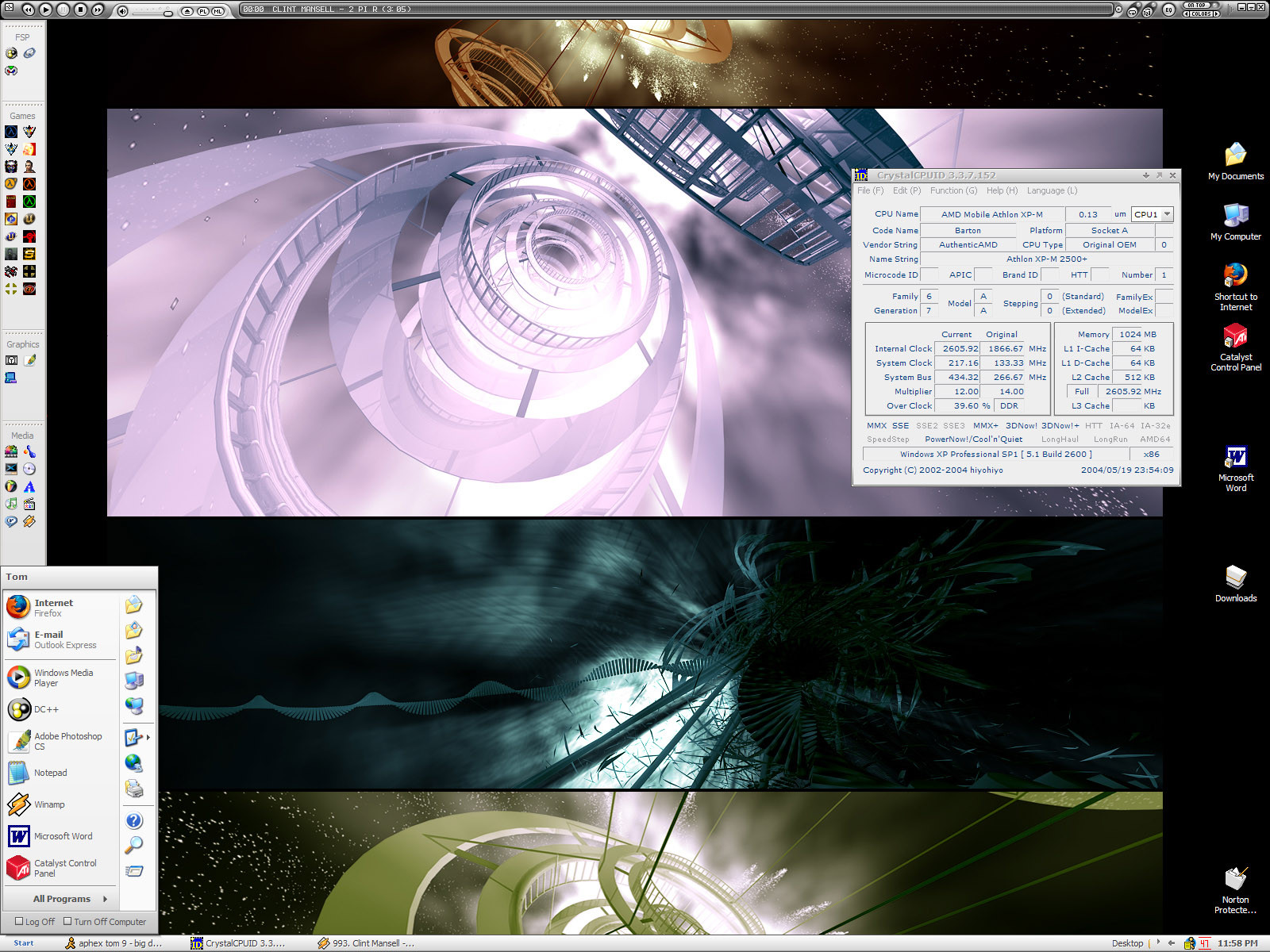Open the CrystalCPUID Function menu

953,190
